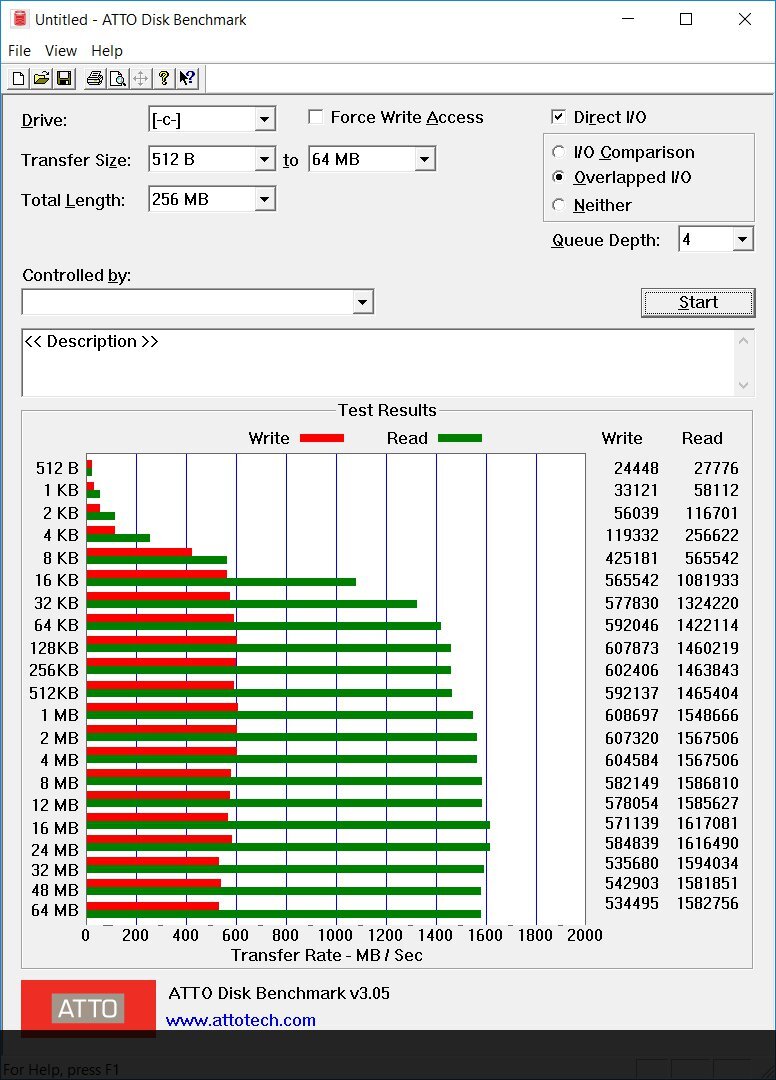This screenshot has height=1080, width=776.
Task: Open Print Preview from the toolbar
Action: (x=117, y=79)
